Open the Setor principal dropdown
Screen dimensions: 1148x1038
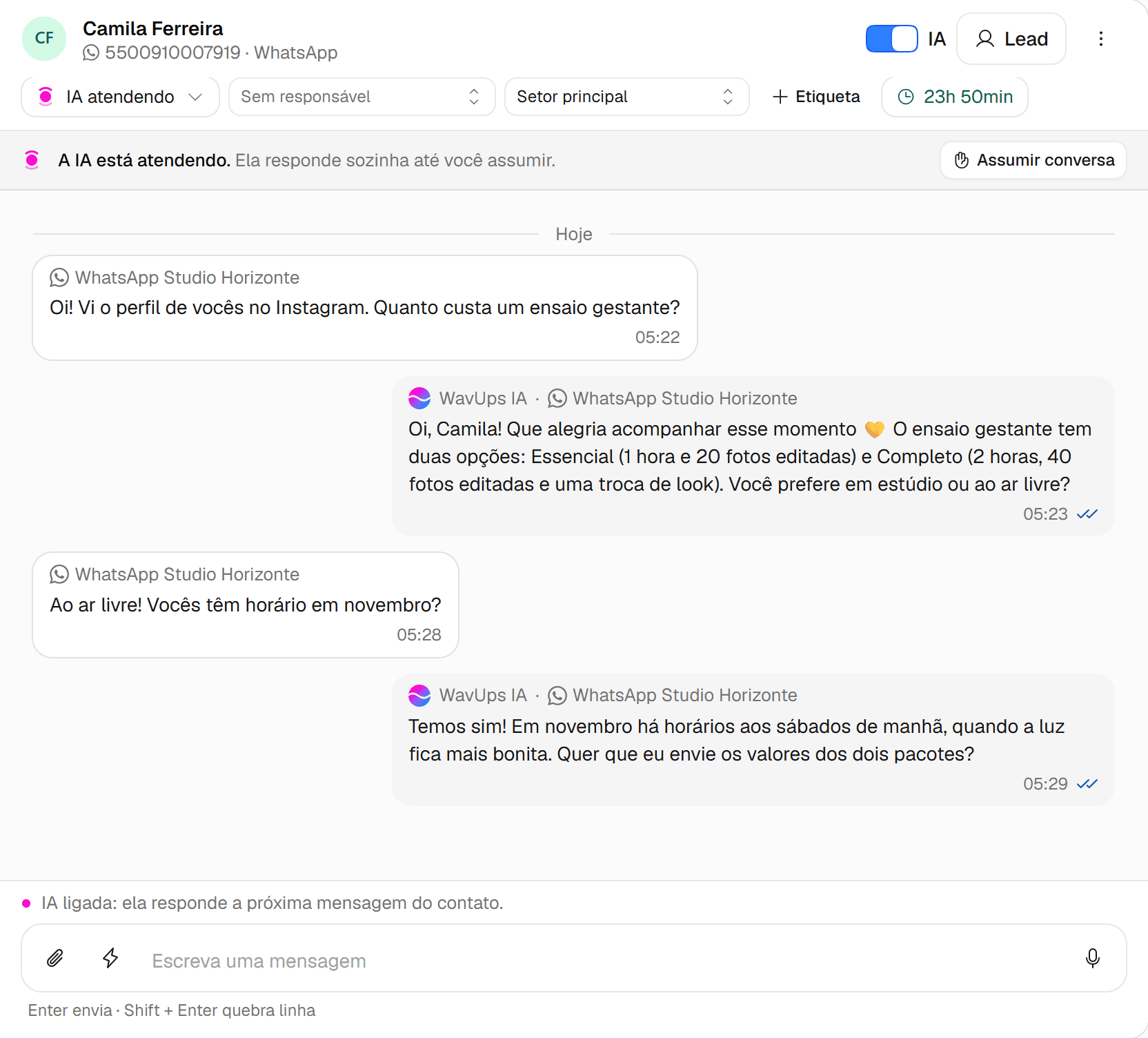(626, 97)
